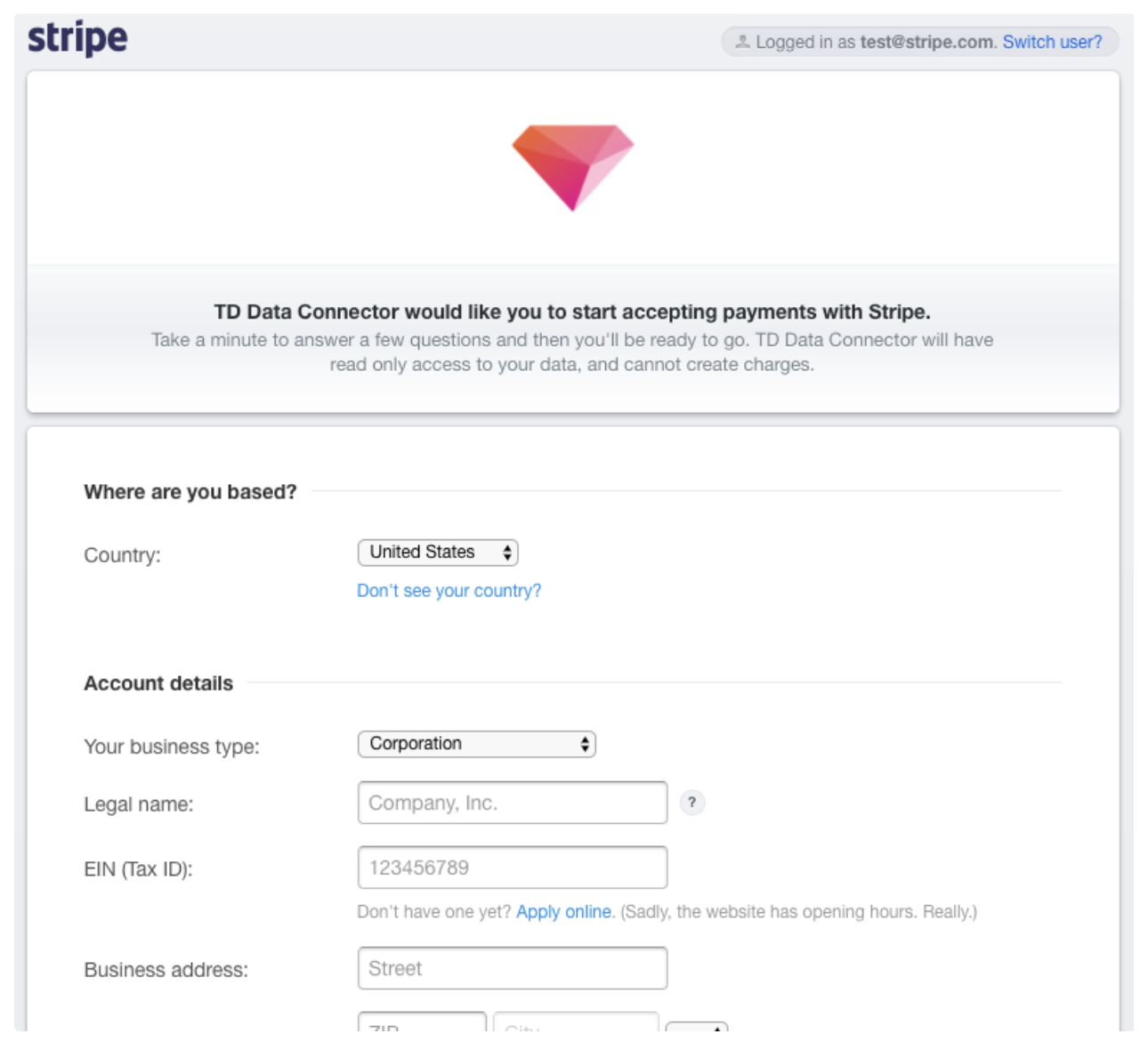Open the state dropdown beside City
Screen dimensions: 1148x1050
coord(697,1026)
